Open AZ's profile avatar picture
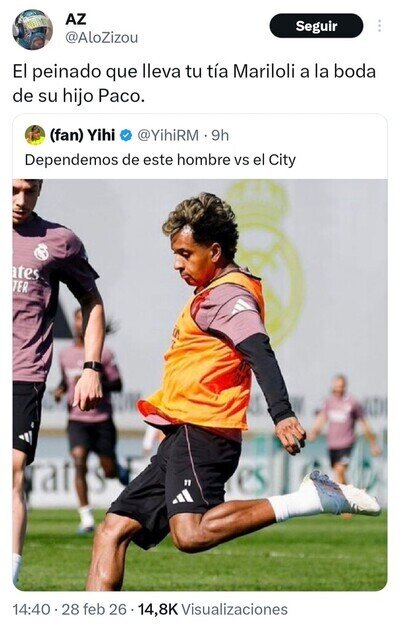 (32, 30)
